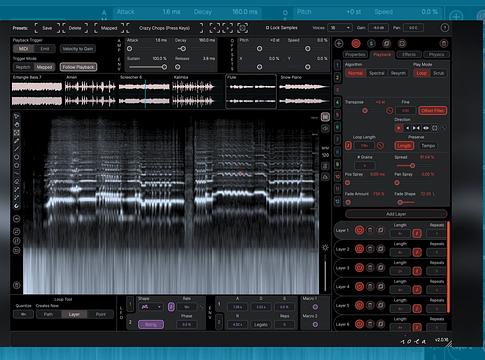Switch to the Physics tab
This screenshot has width=485, height=360.
[x=436, y=54]
